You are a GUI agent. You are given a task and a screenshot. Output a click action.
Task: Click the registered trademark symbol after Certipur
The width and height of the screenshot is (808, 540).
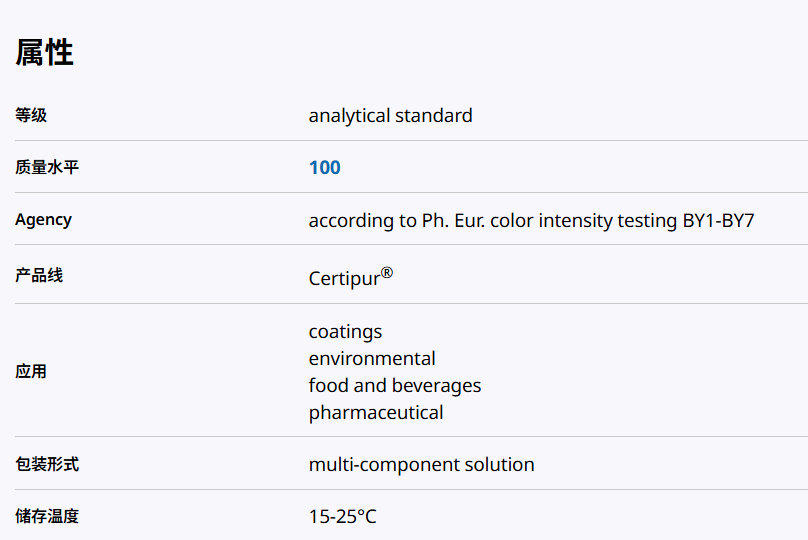click(387, 272)
